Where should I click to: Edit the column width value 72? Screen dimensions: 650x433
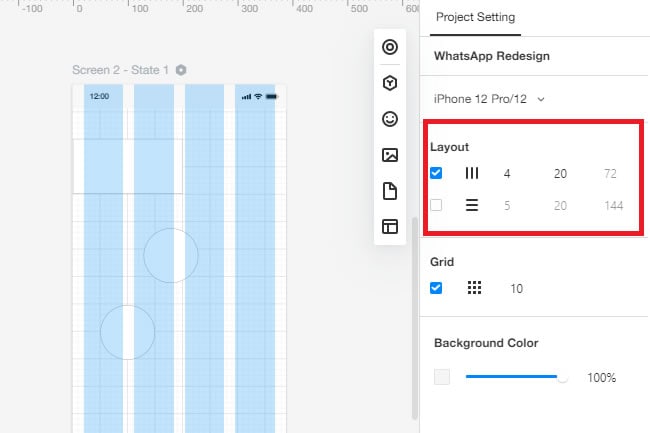point(610,174)
